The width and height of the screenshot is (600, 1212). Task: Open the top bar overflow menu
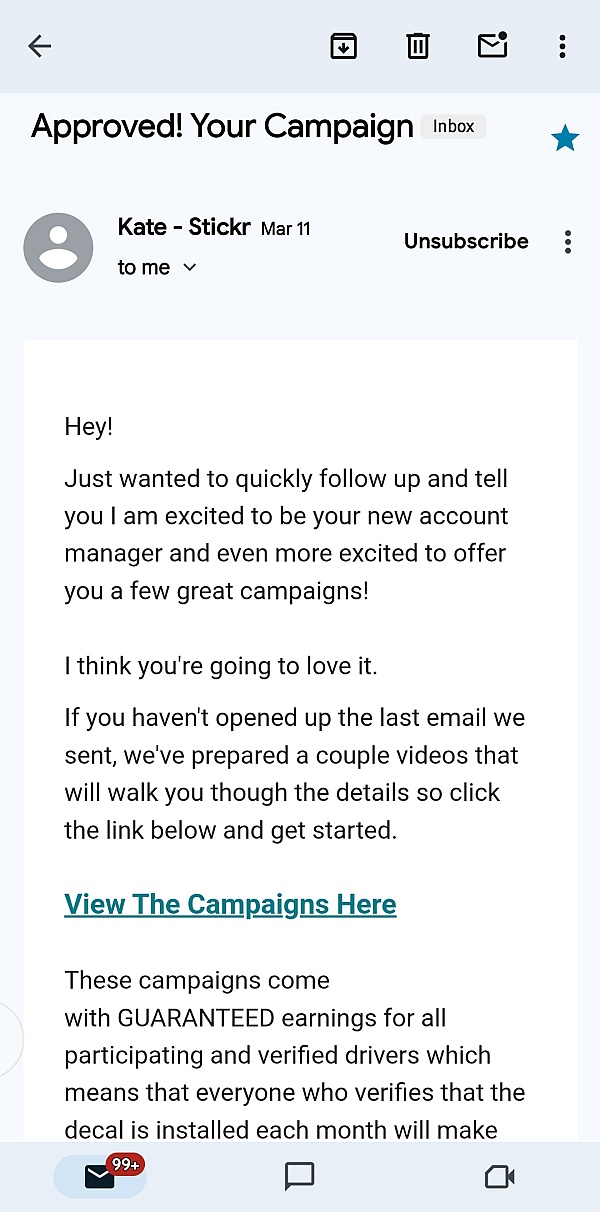(x=563, y=46)
